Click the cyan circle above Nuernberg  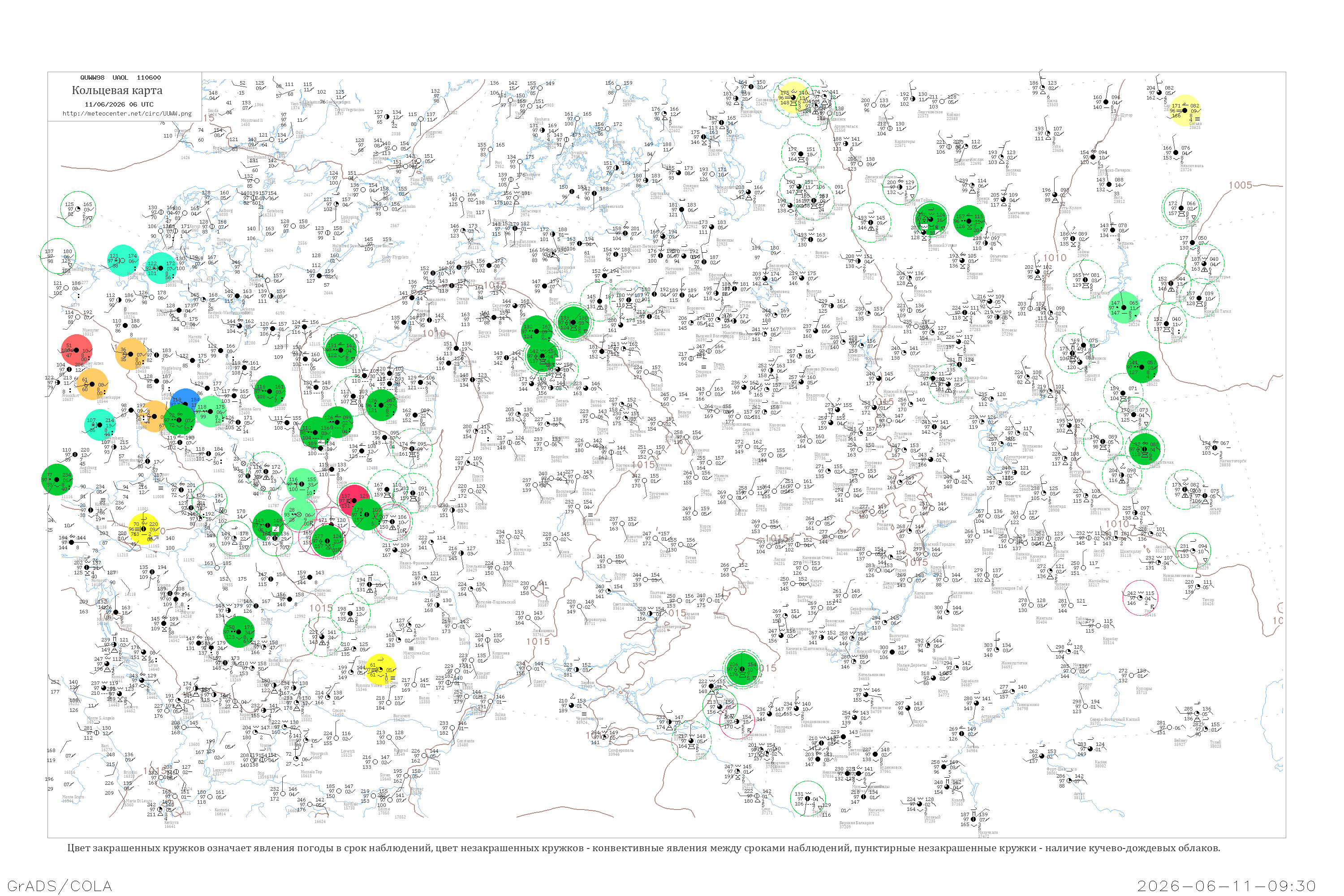(99, 425)
